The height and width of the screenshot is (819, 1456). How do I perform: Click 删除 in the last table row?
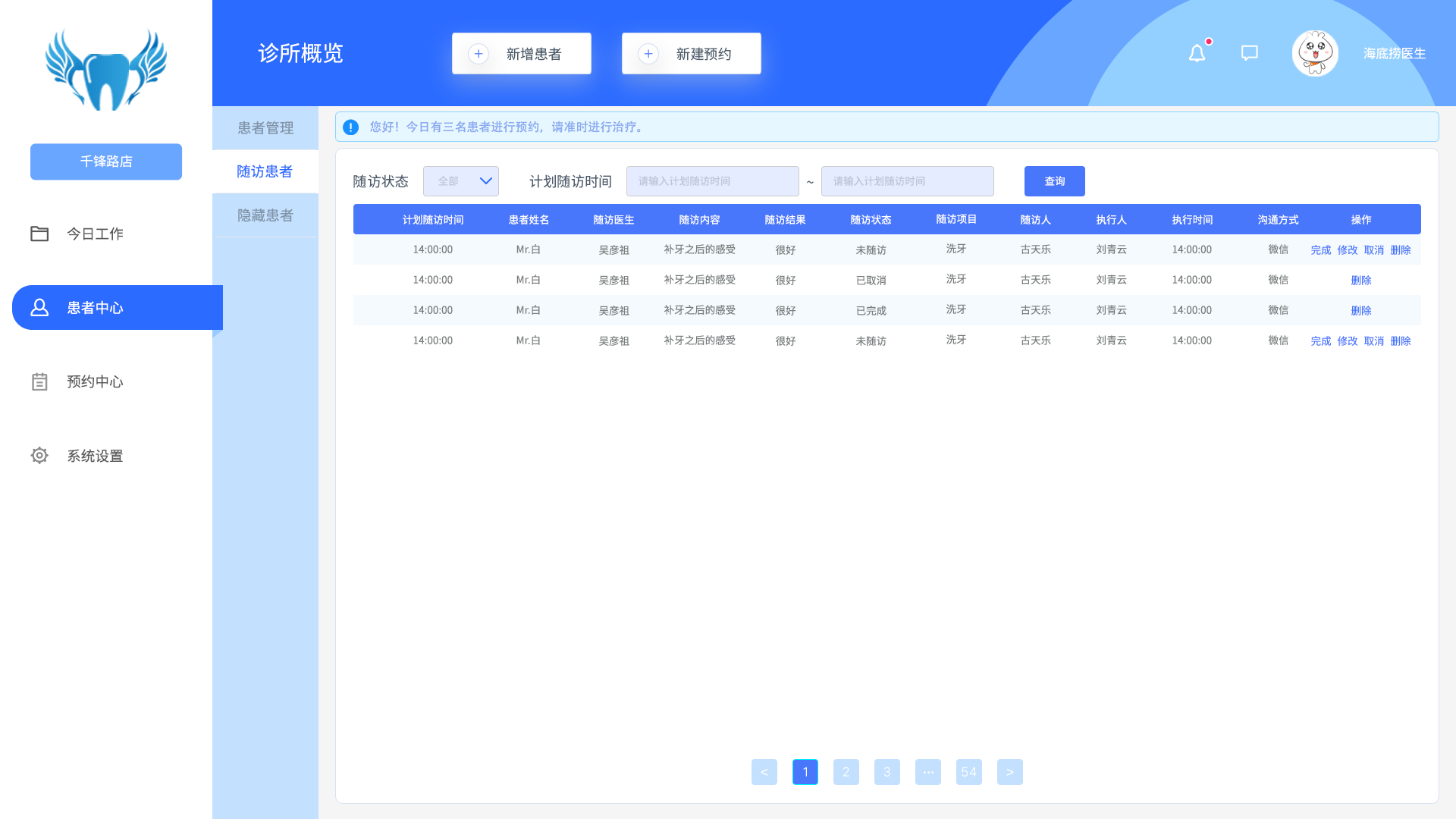tap(1401, 341)
